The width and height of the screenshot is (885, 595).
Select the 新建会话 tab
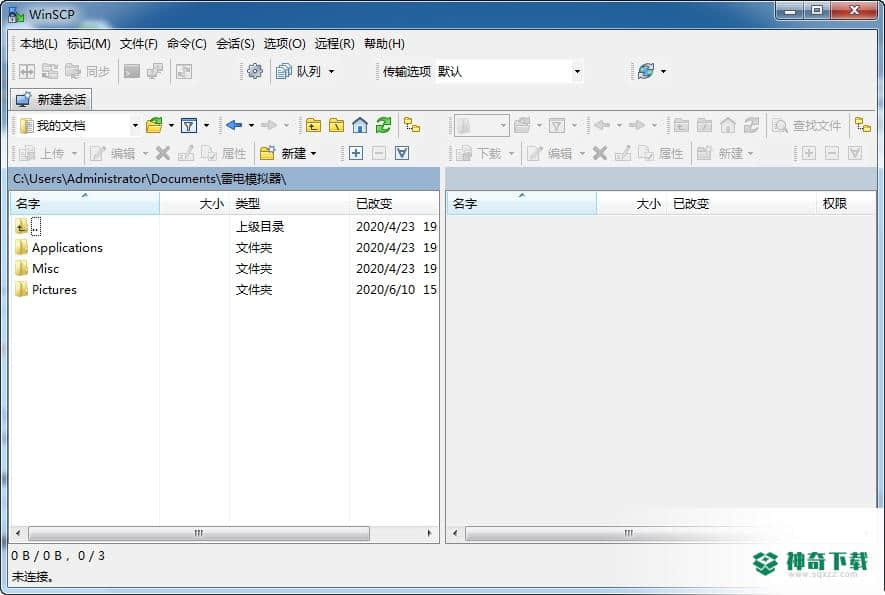point(51,100)
